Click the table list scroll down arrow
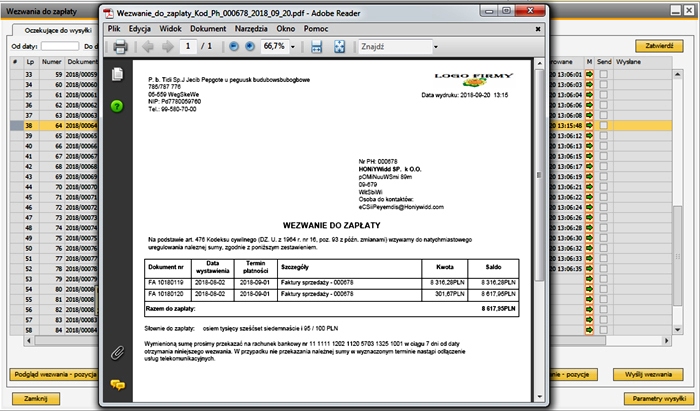The height and width of the screenshot is (411, 700). click(x=678, y=330)
